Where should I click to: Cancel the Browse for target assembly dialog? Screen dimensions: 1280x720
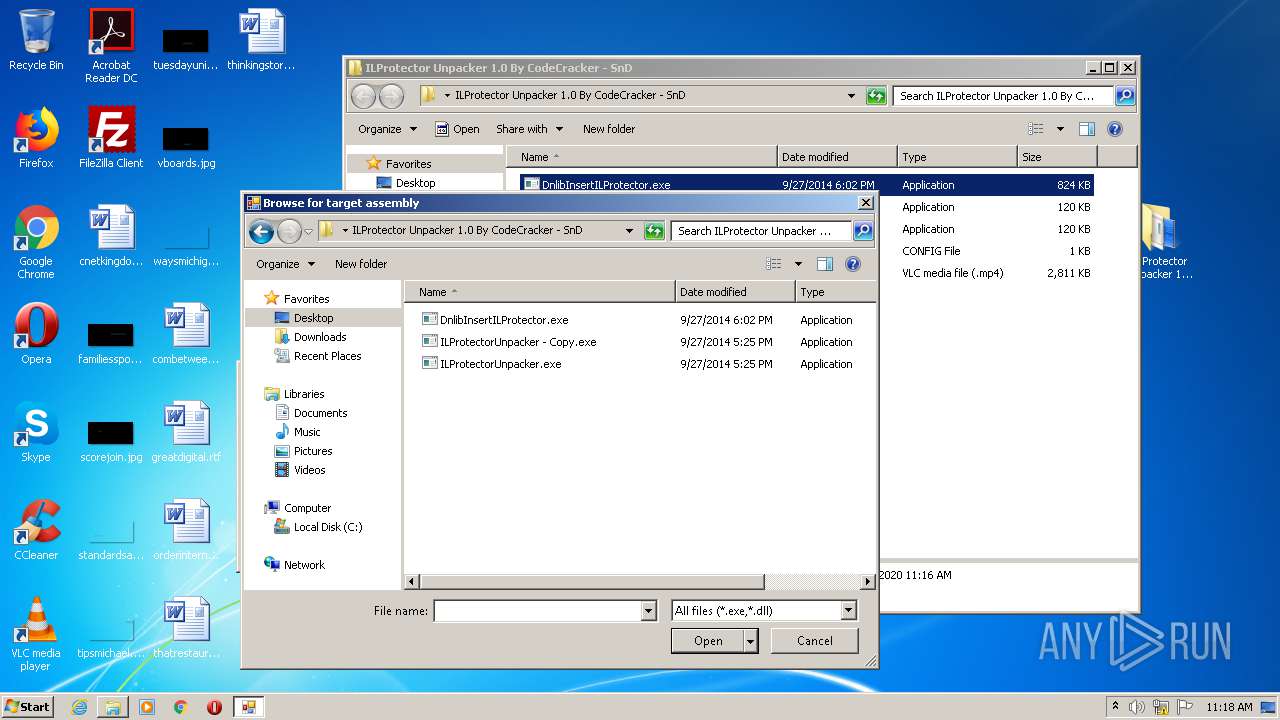(815, 641)
